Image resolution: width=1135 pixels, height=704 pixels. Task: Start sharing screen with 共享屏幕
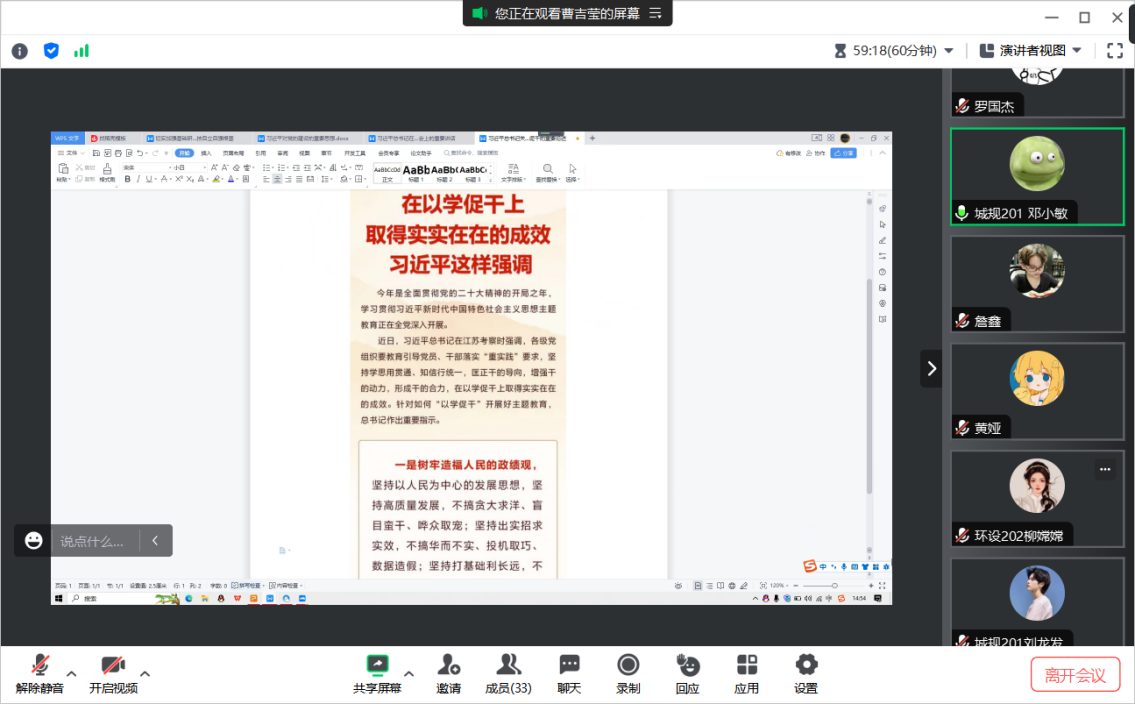377,673
